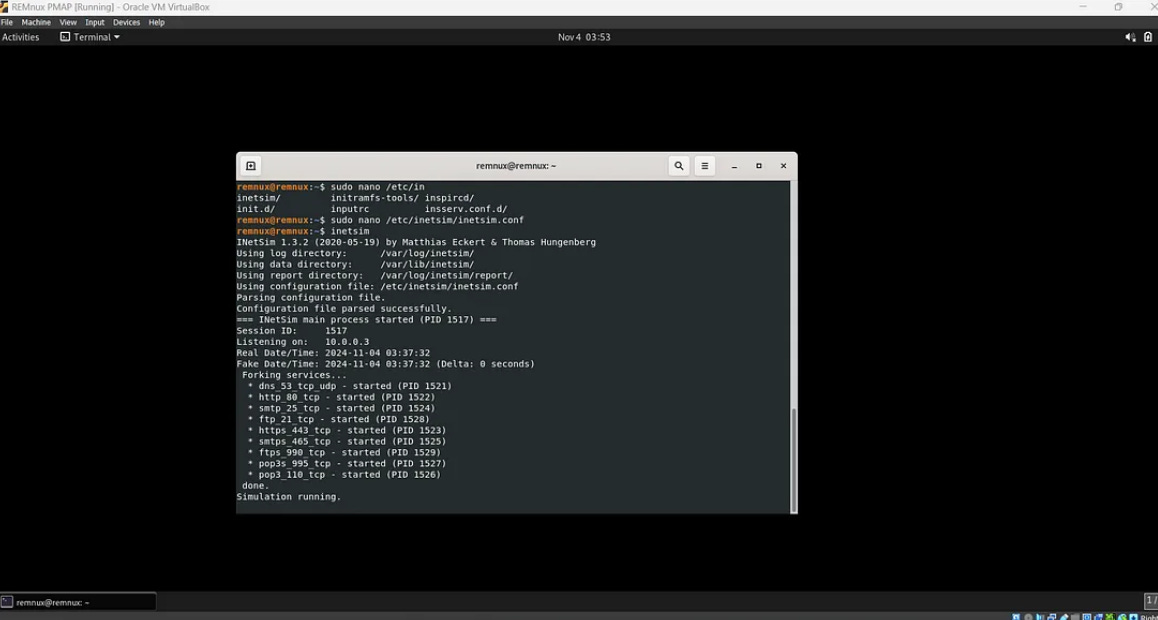Click the 'Using data directory' line

pyautogui.click(x=355, y=264)
